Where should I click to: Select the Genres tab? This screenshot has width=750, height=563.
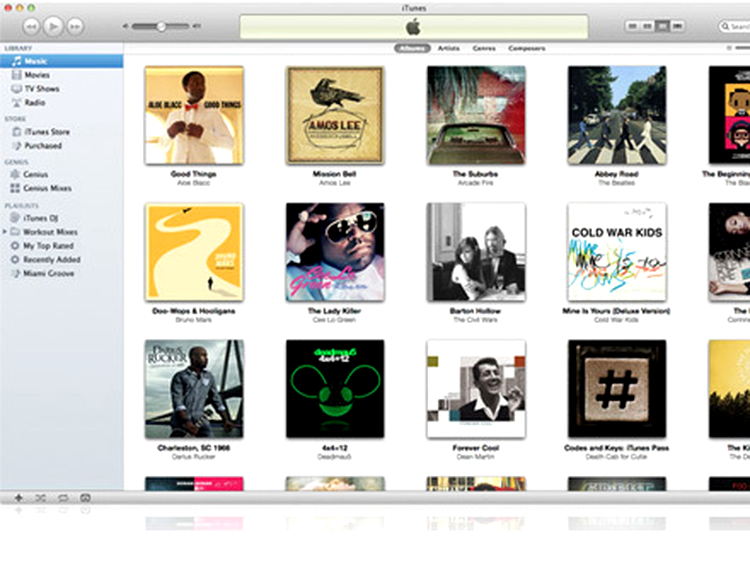(x=484, y=48)
